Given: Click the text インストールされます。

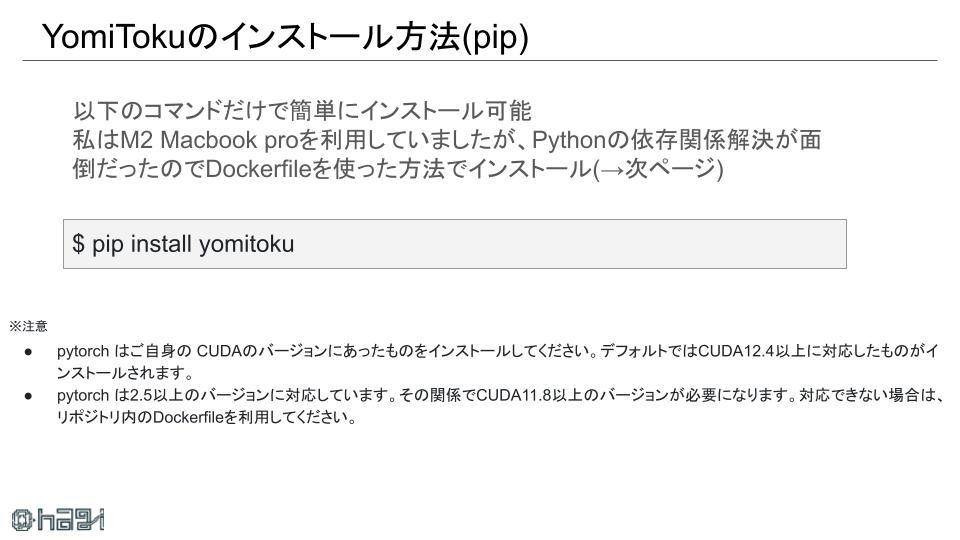Looking at the screenshot, I should coord(126,373).
